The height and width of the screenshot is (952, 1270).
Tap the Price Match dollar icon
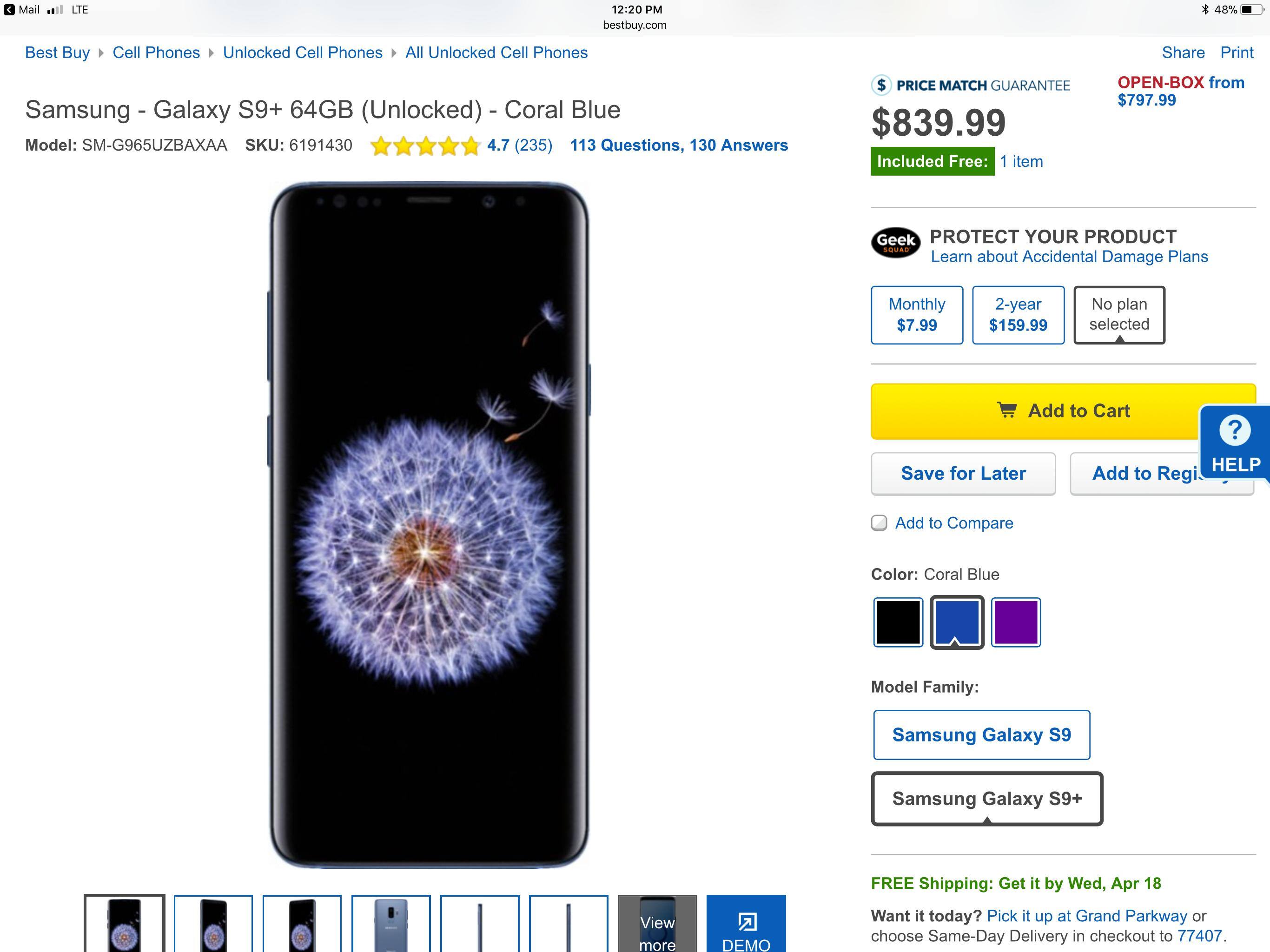point(881,86)
